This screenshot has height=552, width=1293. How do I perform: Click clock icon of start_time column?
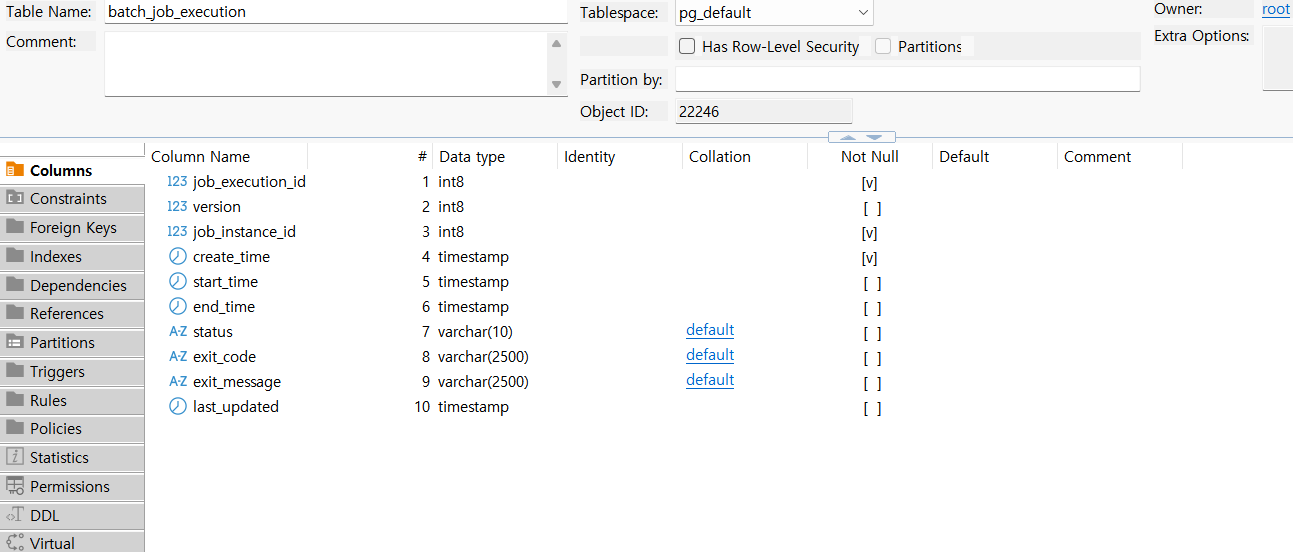click(x=177, y=282)
